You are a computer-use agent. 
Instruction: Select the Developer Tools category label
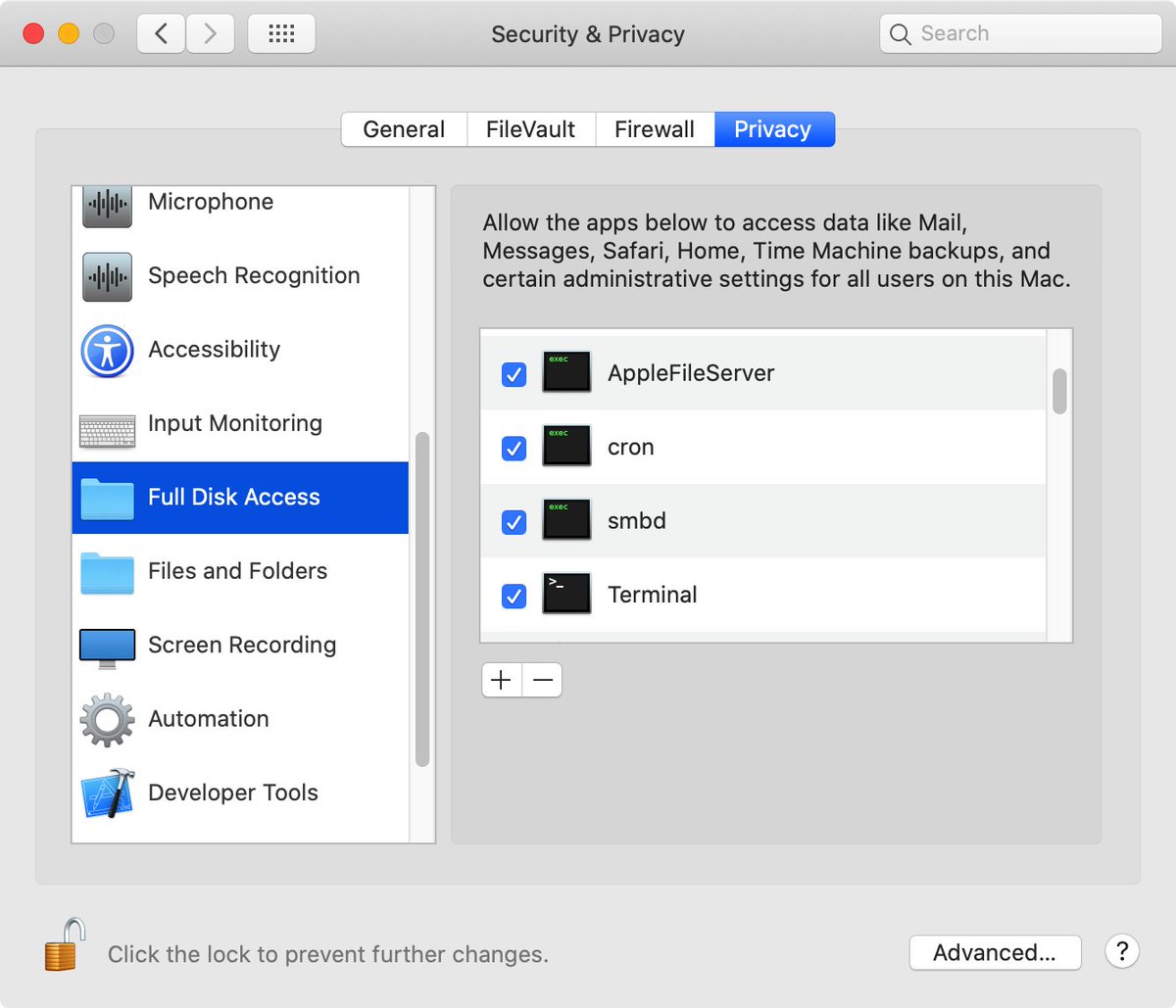point(233,792)
